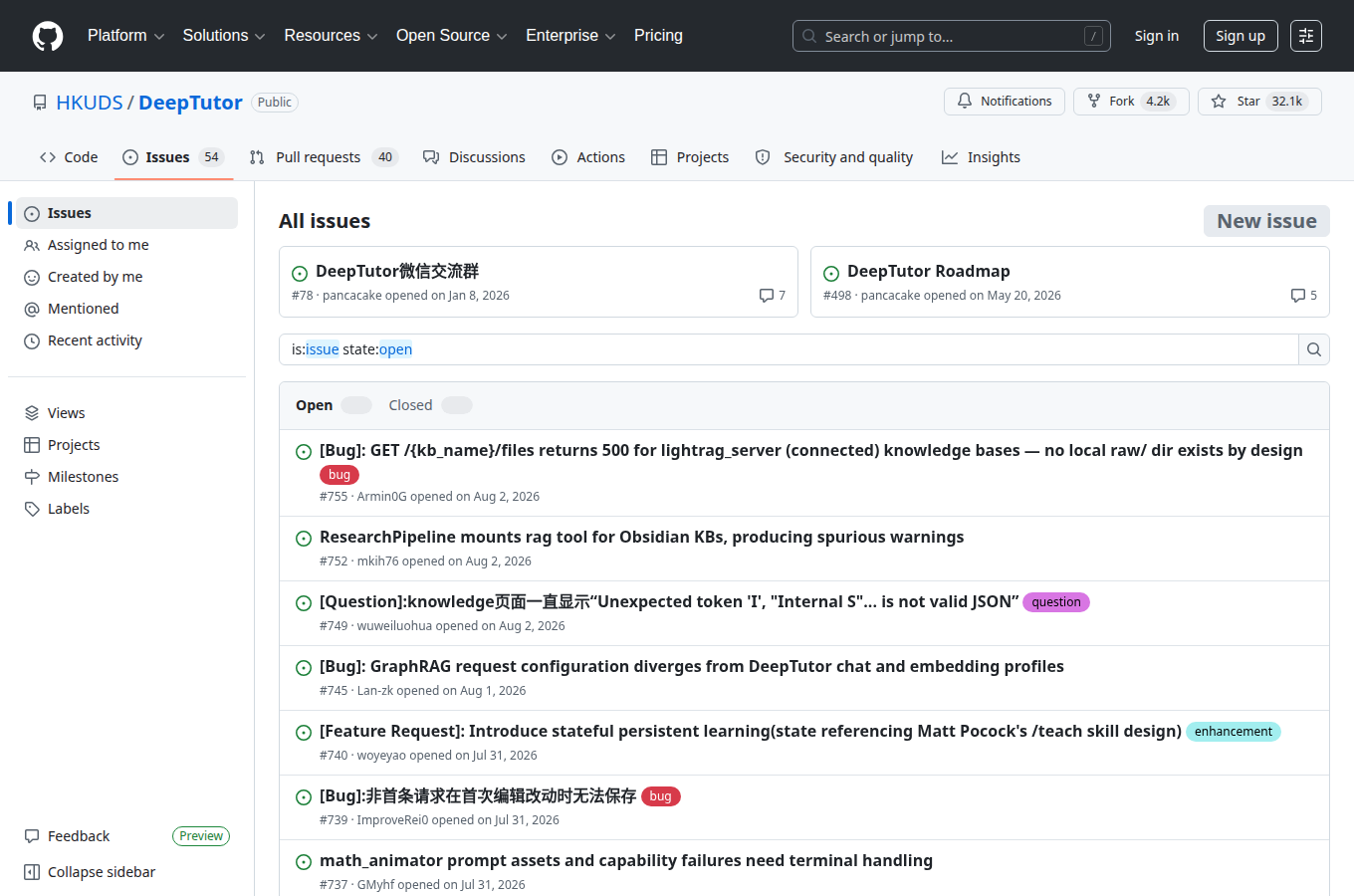The image size is (1354, 896).
Task: Click the Preview badge
Action: pos(201,836)
